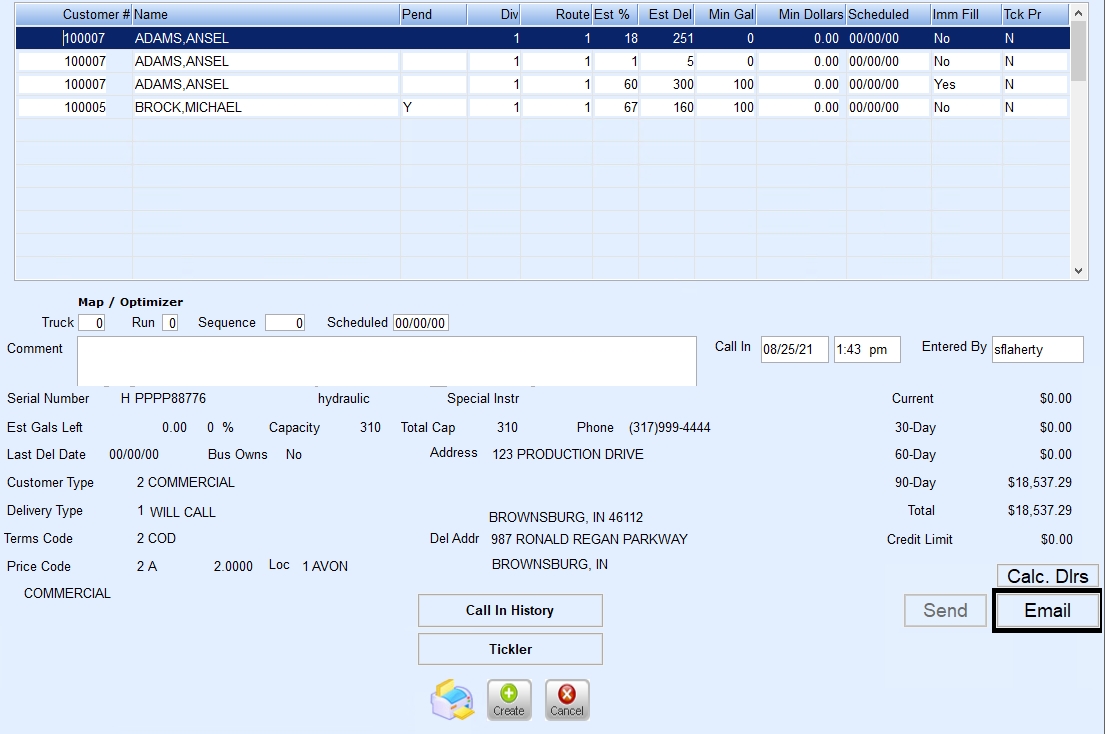The width and height of the screenshot is (1105, 734).
Task: Click the Div column header
Action: pos(494,14)
